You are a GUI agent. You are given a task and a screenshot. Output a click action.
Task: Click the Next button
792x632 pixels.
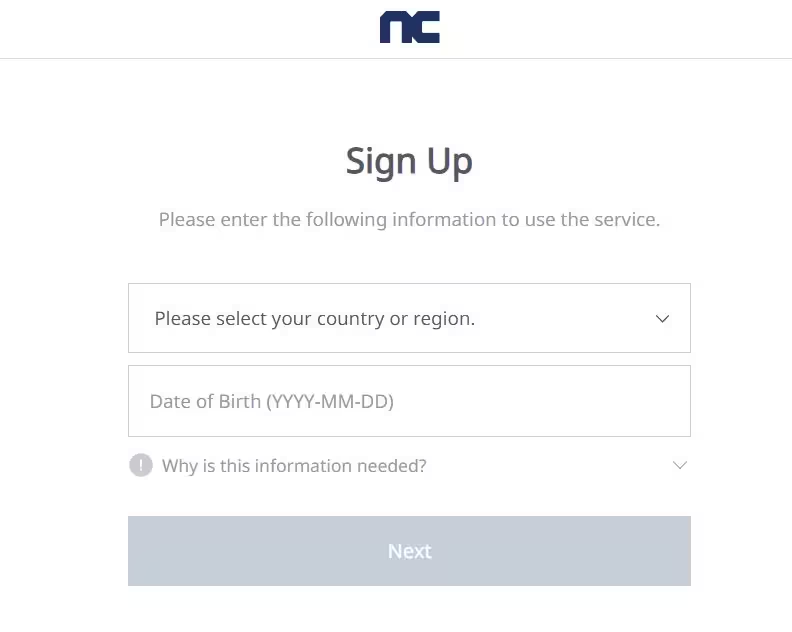[x=409, y=551]
